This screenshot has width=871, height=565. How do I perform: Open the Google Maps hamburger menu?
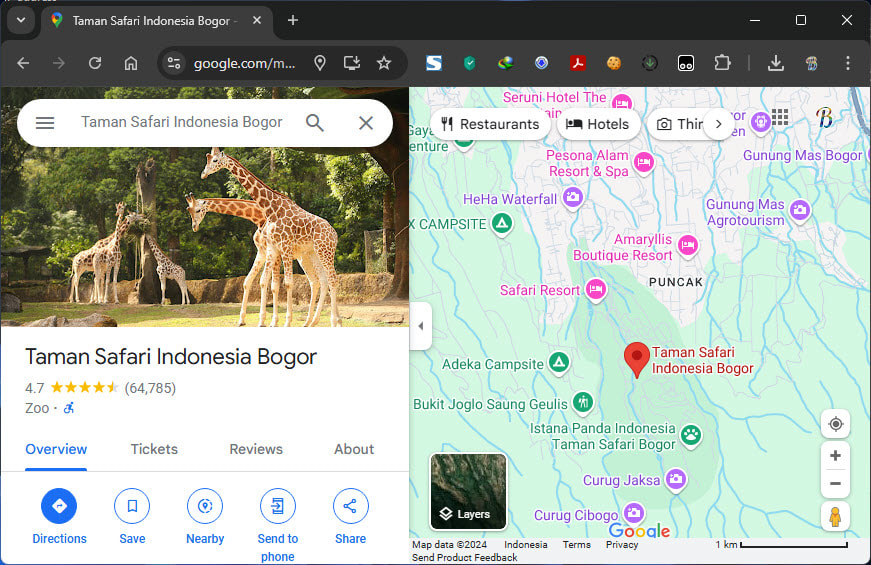pos(45,123)
